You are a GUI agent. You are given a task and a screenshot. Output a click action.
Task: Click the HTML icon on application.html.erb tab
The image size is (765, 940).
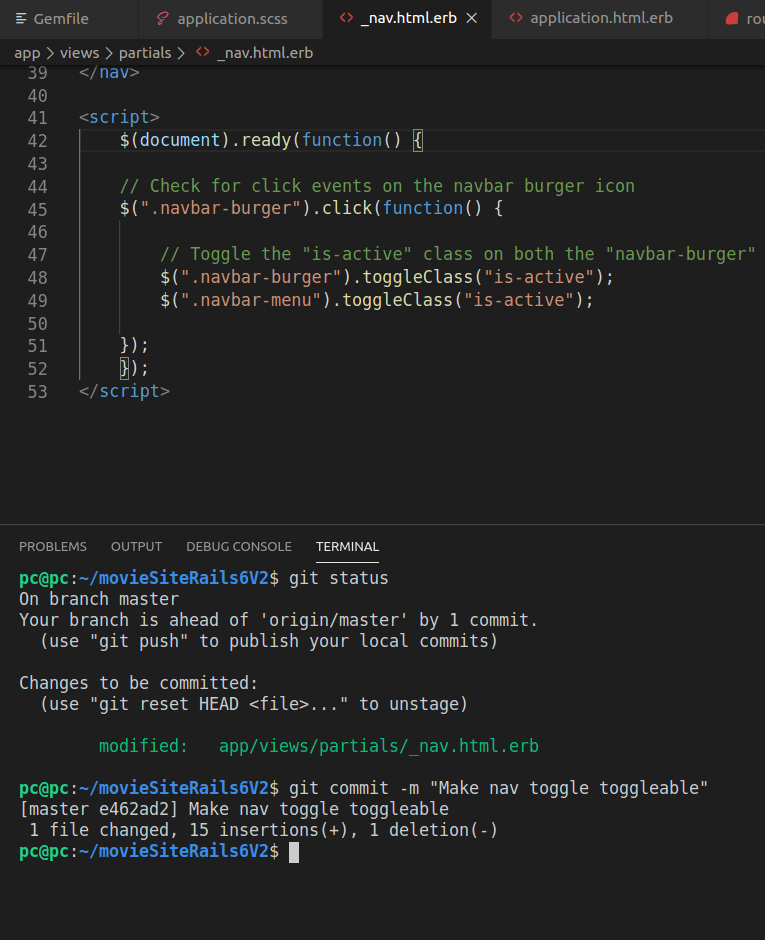(x=516, y=18)
